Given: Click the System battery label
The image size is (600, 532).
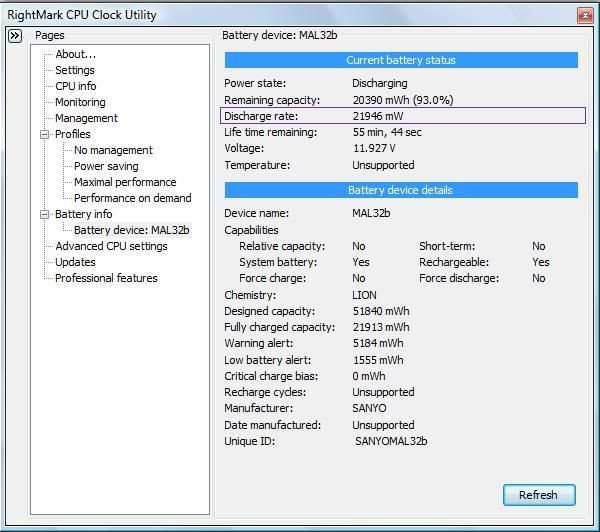Looking at the screenshot, I should [x=278, y=263].
